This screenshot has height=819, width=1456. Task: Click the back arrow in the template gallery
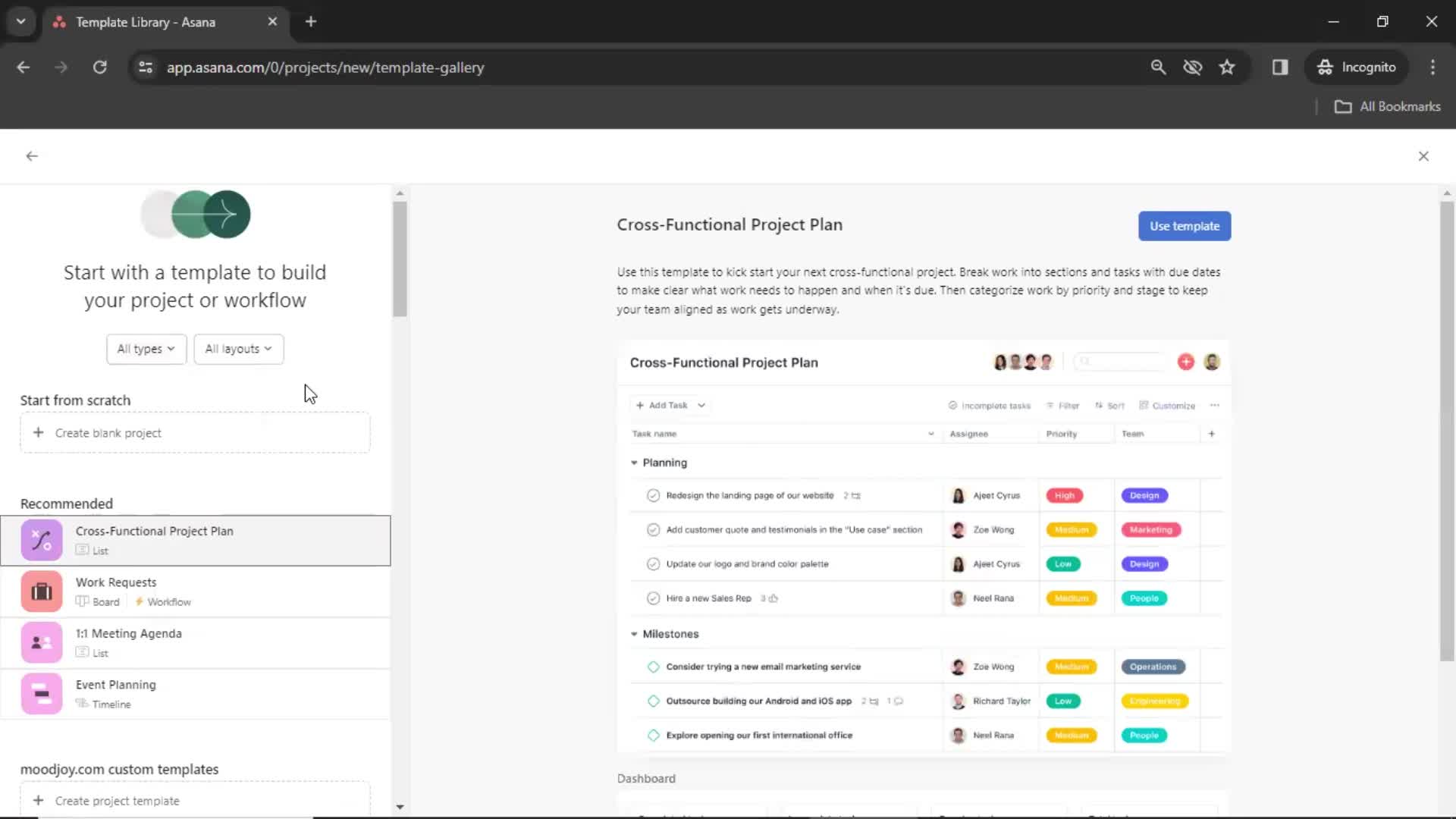[x=32, y=156]
